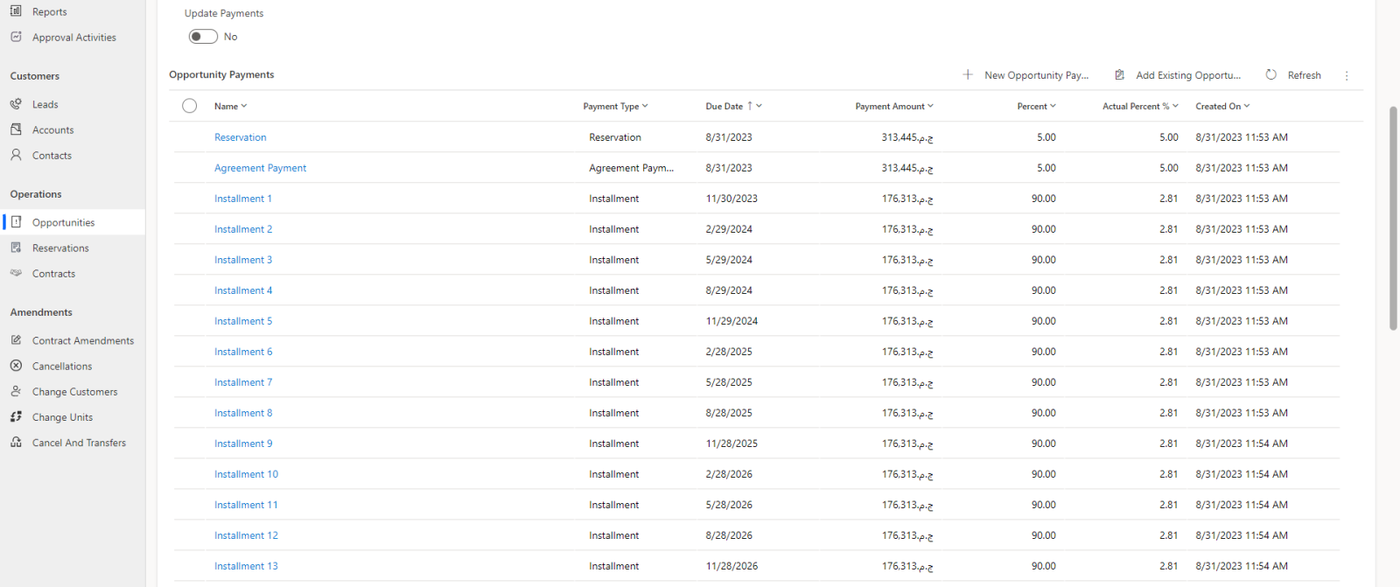Open the Agreement Payment record link

click(x=260, y=168)
